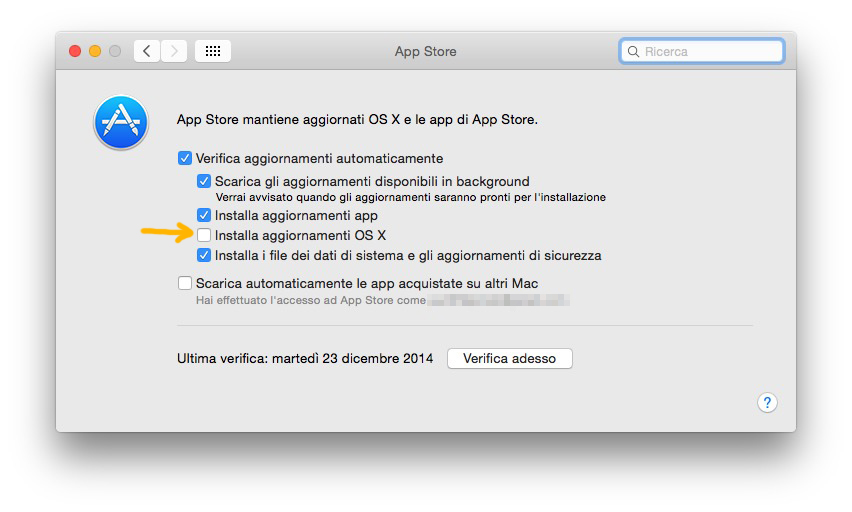This screenshot has width=852, height=512.
Task: Toggle Scarica gli aggiornamenti disponibili in background
Action: coord(204,182)
